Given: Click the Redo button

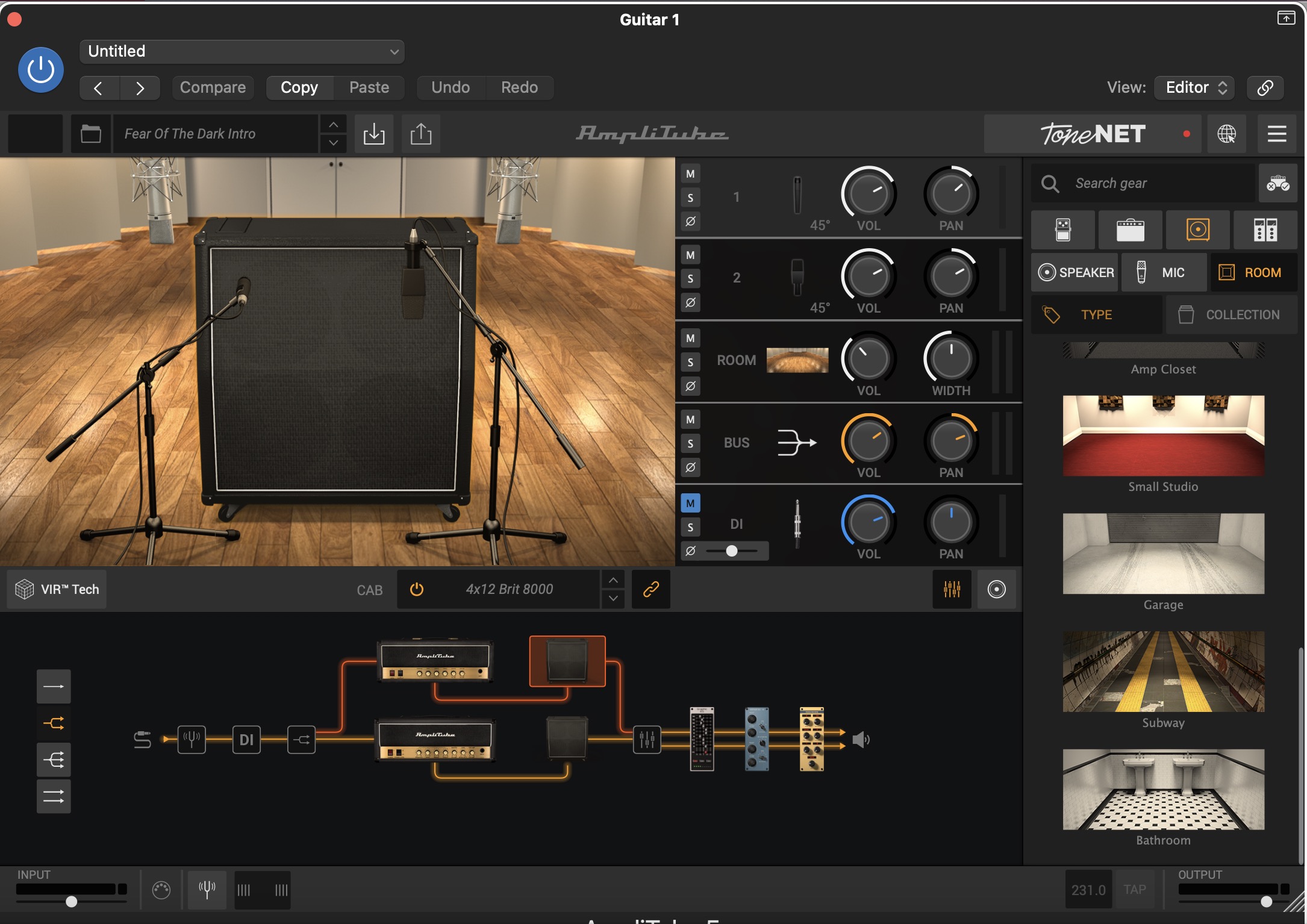Looking at the screenshot, I should coord(519,88).
